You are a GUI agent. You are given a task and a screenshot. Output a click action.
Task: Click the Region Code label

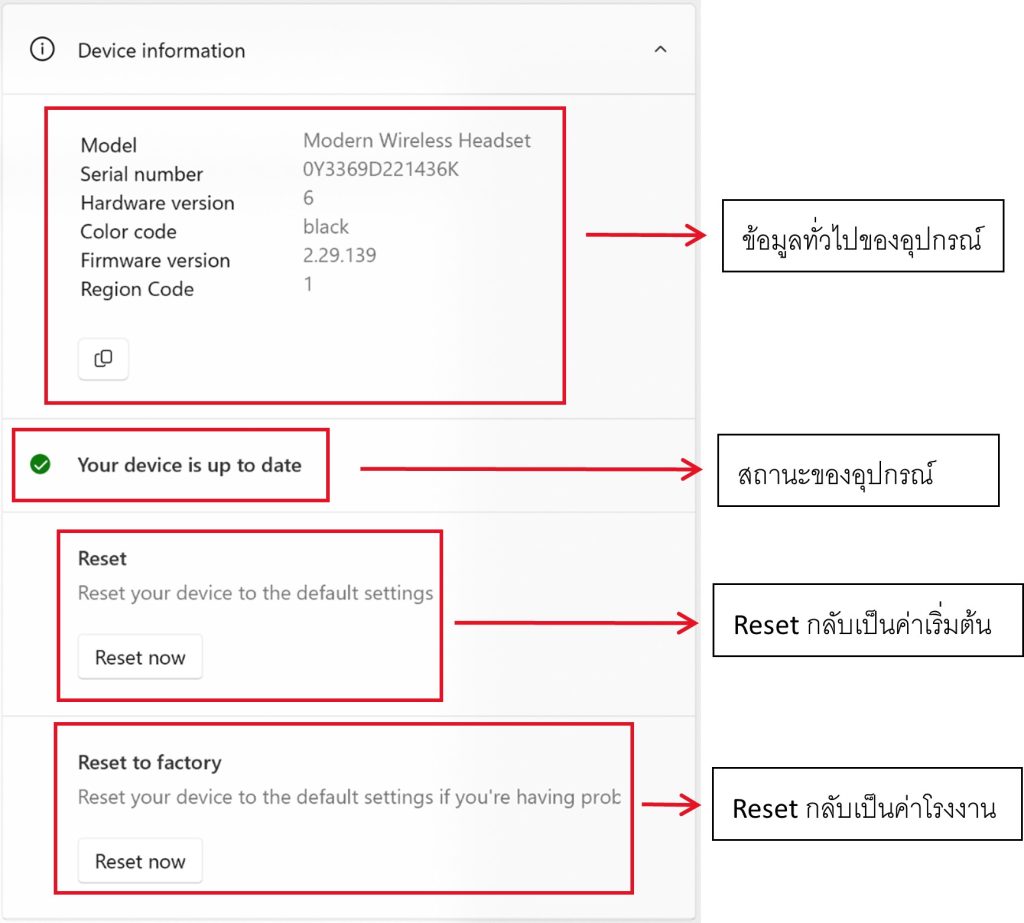click(x=137, y=289)
